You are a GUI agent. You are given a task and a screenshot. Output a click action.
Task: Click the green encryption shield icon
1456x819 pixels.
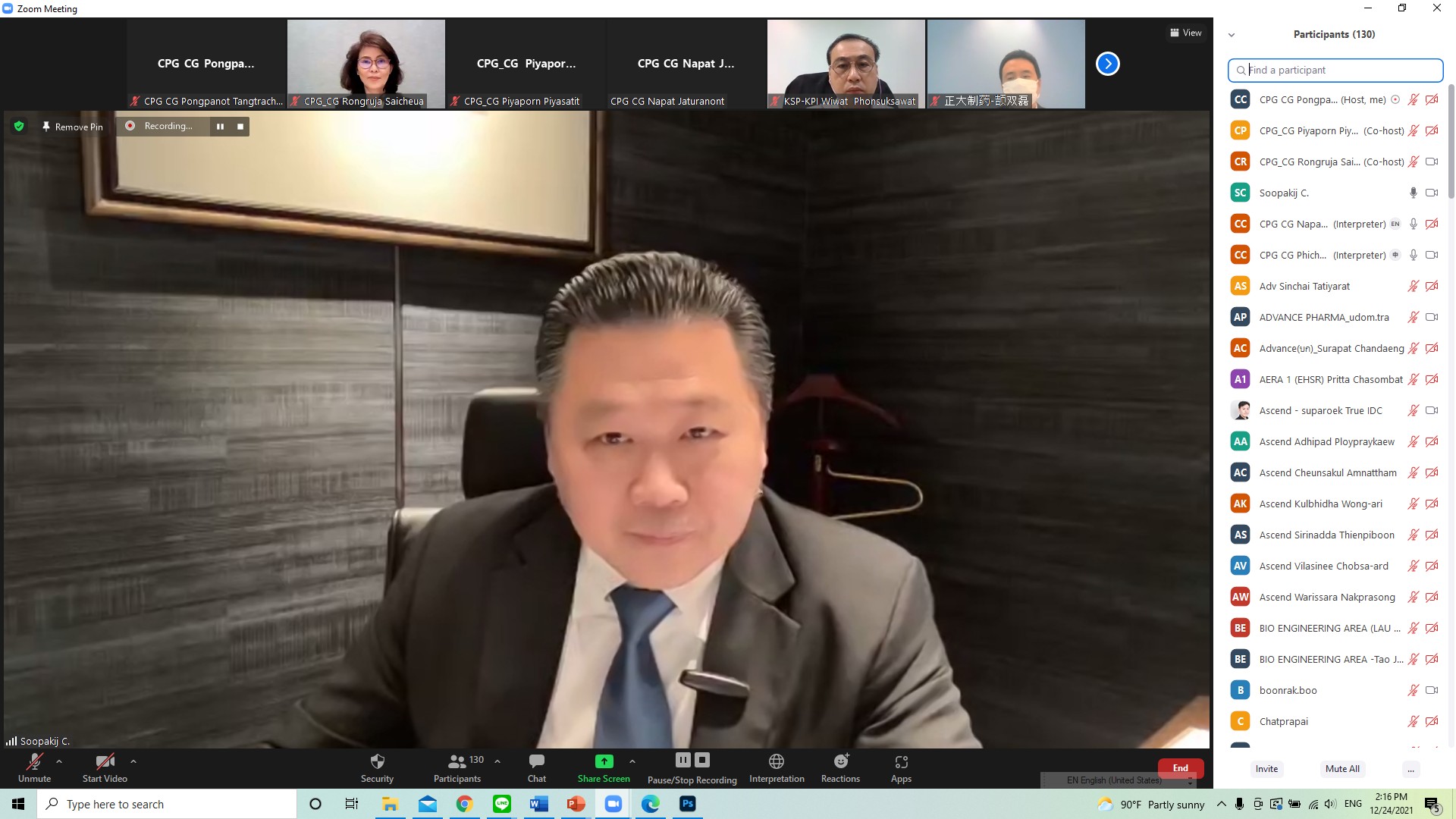tap(19, 126)
